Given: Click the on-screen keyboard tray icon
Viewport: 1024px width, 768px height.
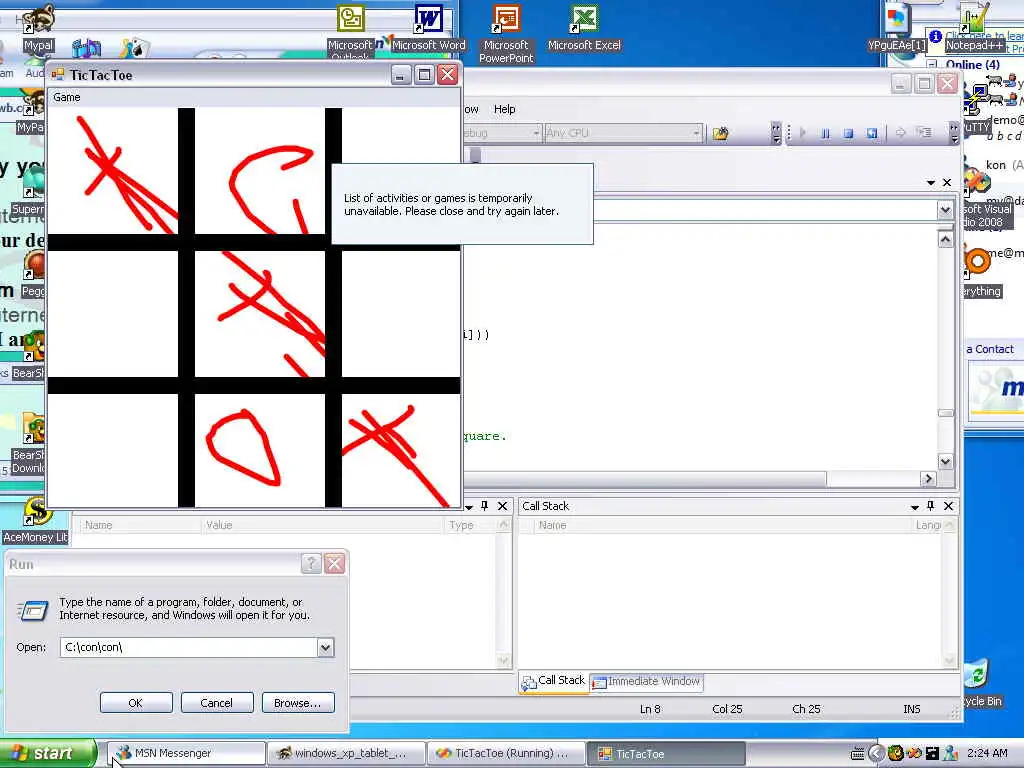Looking at the screenshot, I should [x=857, y=754].
